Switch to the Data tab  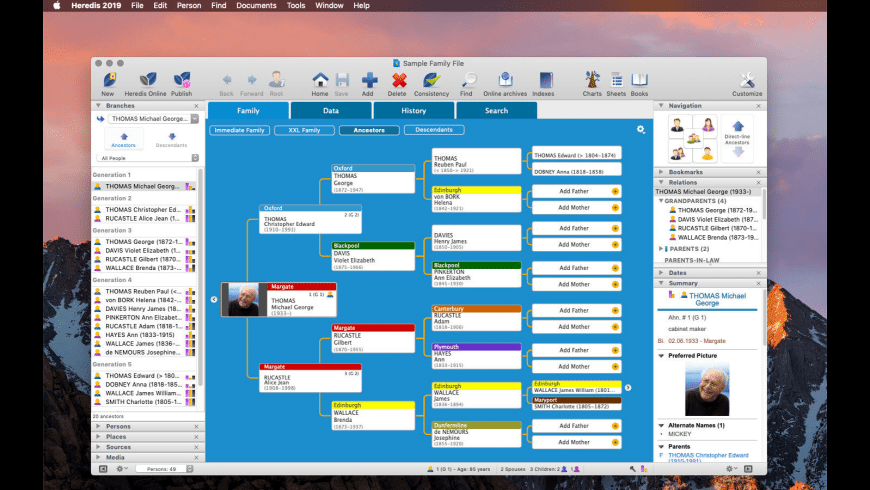[331, 110]
